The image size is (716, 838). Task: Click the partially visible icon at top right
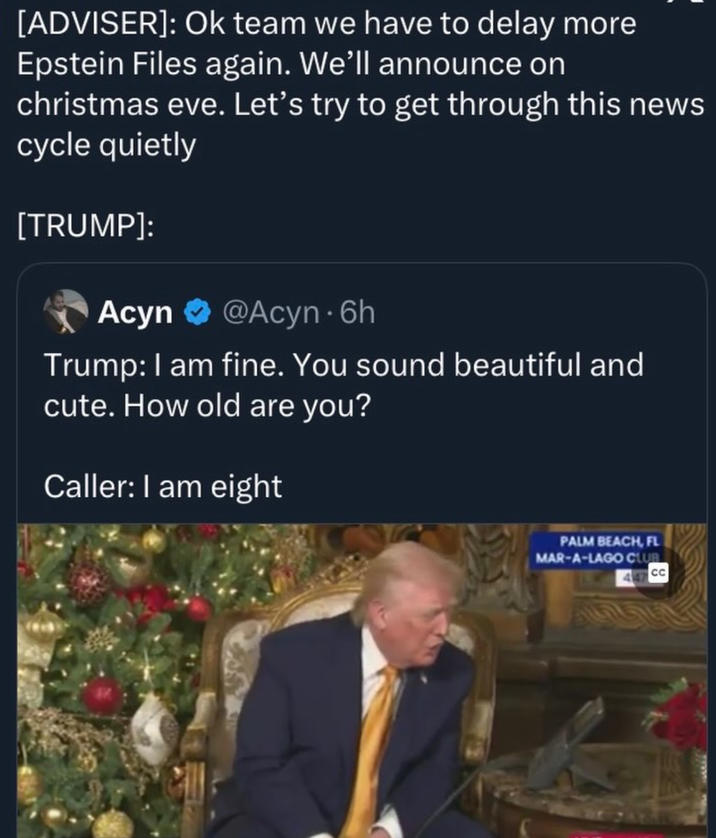[x=700, y=6]
